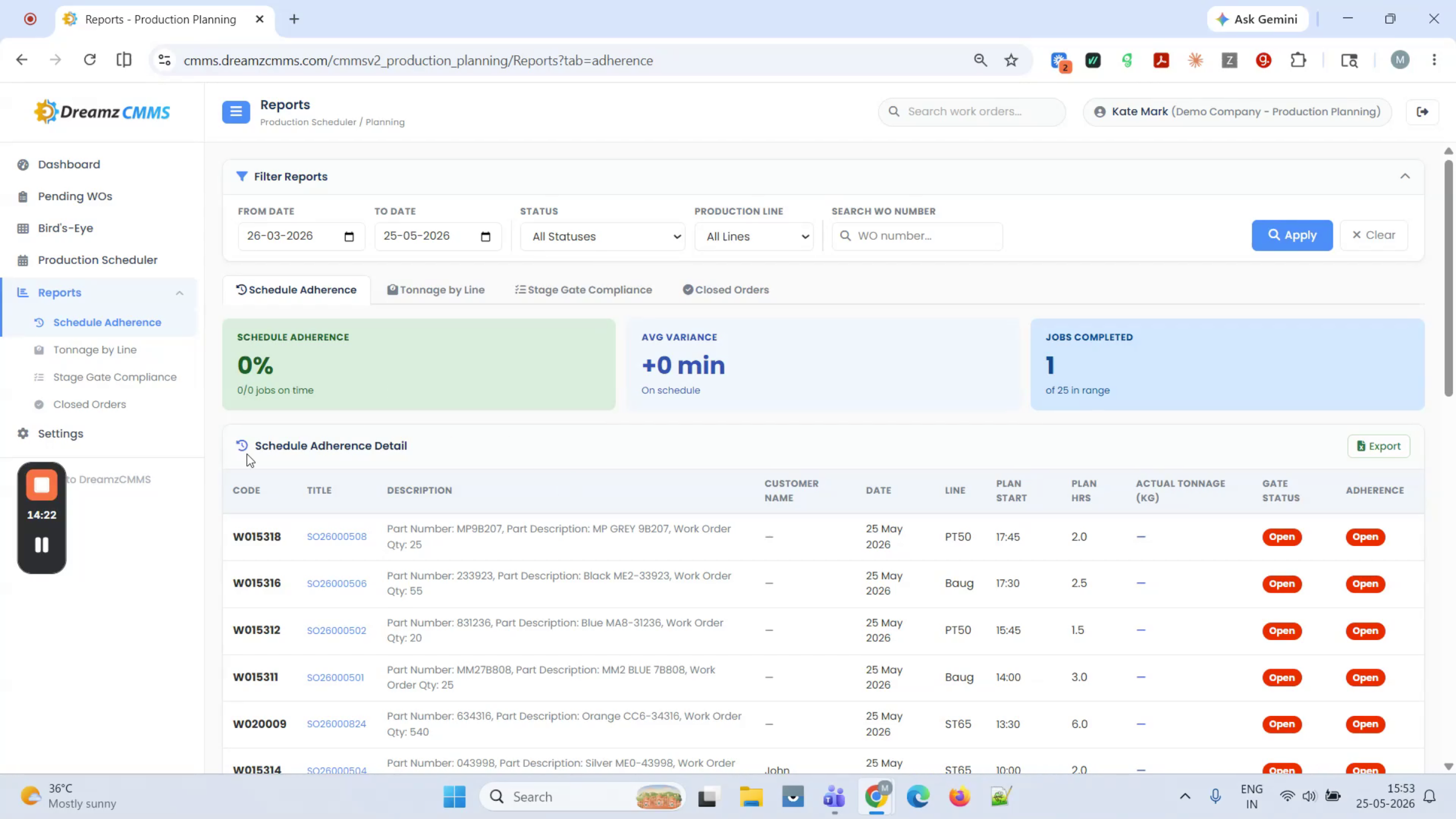The height and width of the screenshot is (819, 1456).
Task: Open To Date calendar picker
Action: click(x=485, y=237)
